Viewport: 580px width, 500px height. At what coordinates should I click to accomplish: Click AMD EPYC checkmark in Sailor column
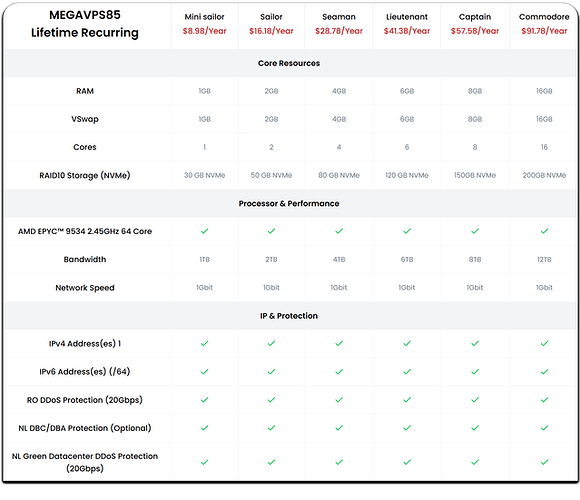coord(272,231)
